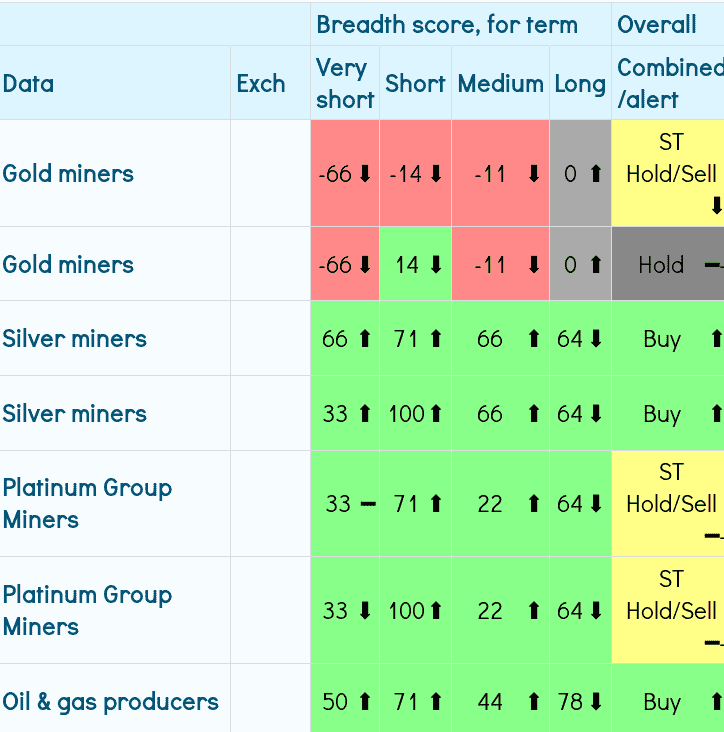Select the Long column header

coord(580,83)
